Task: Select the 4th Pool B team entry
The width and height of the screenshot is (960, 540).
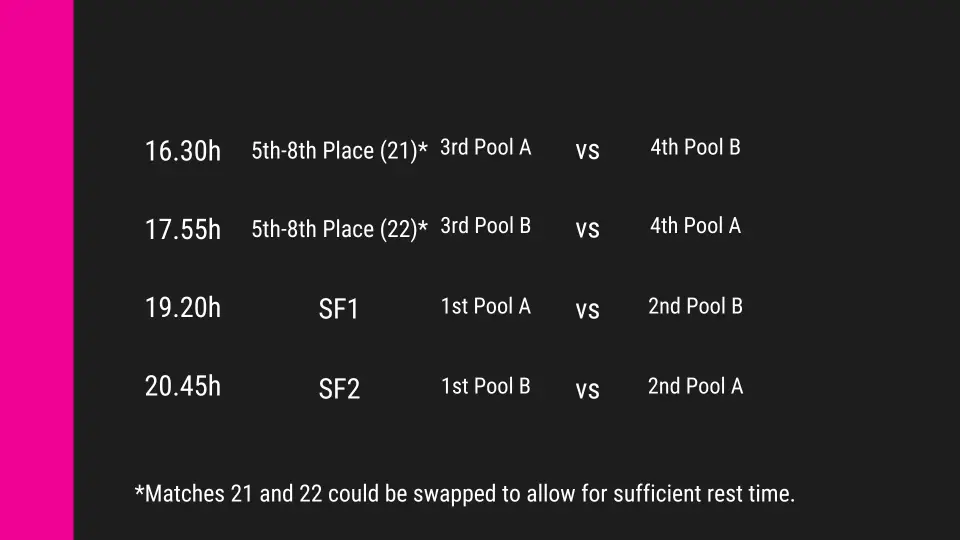Action: tap(695, 148)
